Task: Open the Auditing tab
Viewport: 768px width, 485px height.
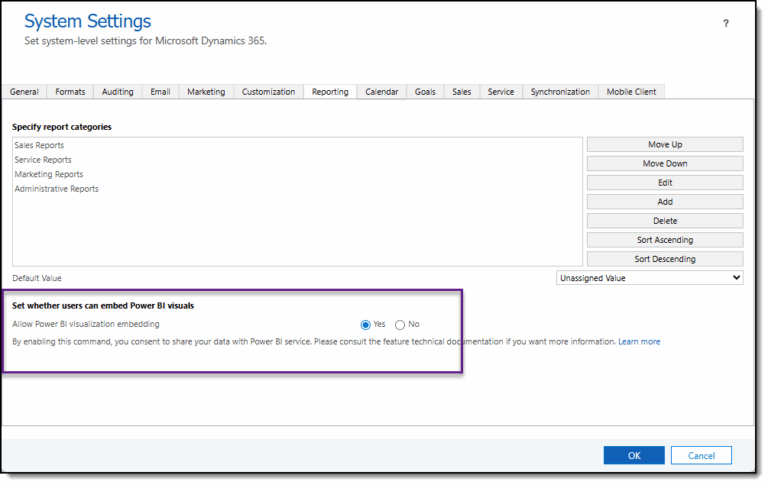Action: click(x=118, y=92)
